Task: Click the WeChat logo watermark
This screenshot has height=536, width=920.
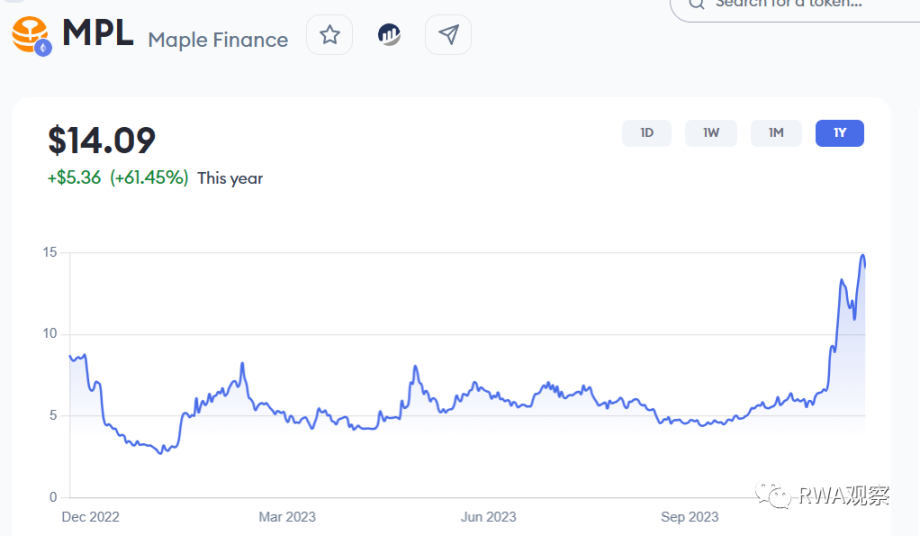Action: pyautogui.click(x=774, y=495)
